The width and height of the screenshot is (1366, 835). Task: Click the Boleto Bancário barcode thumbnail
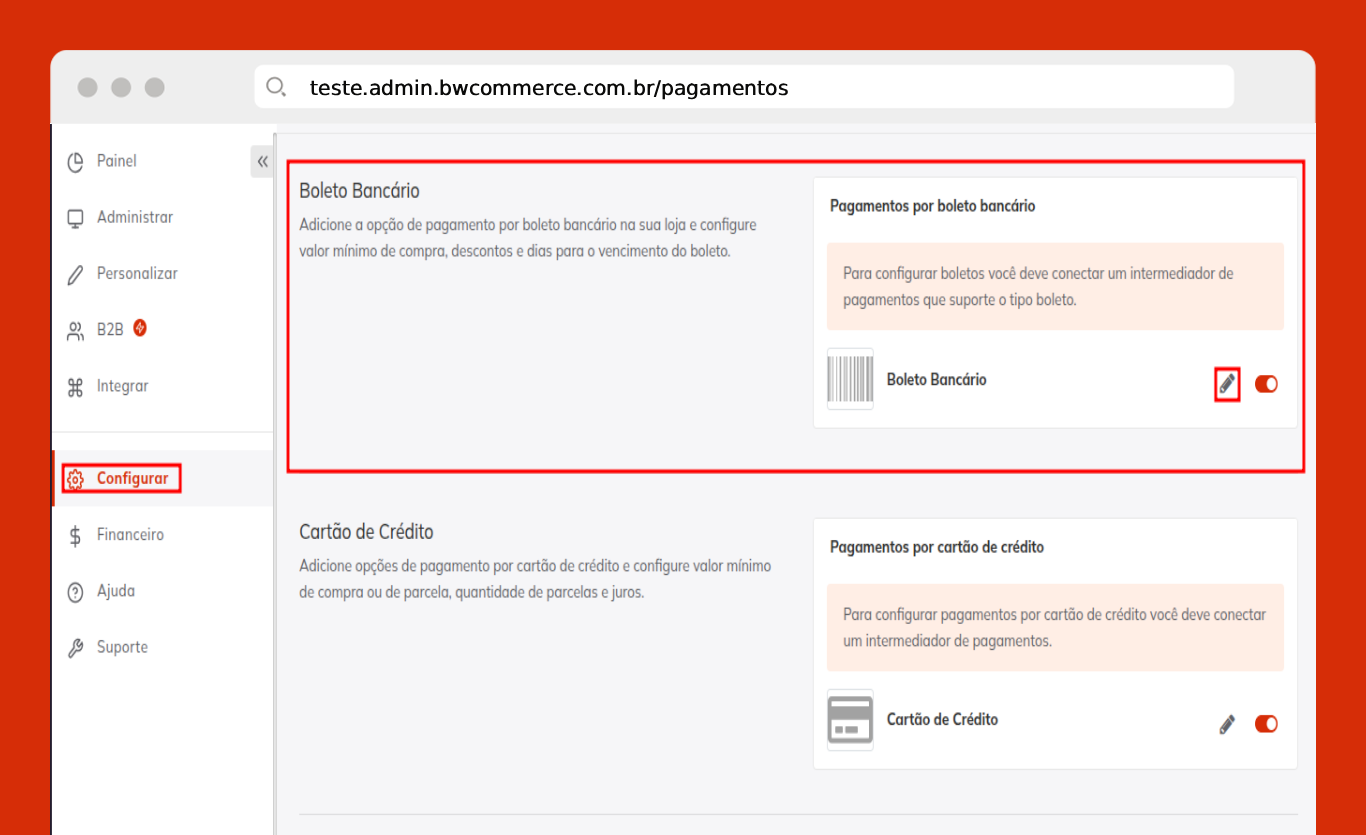(850, 379)
